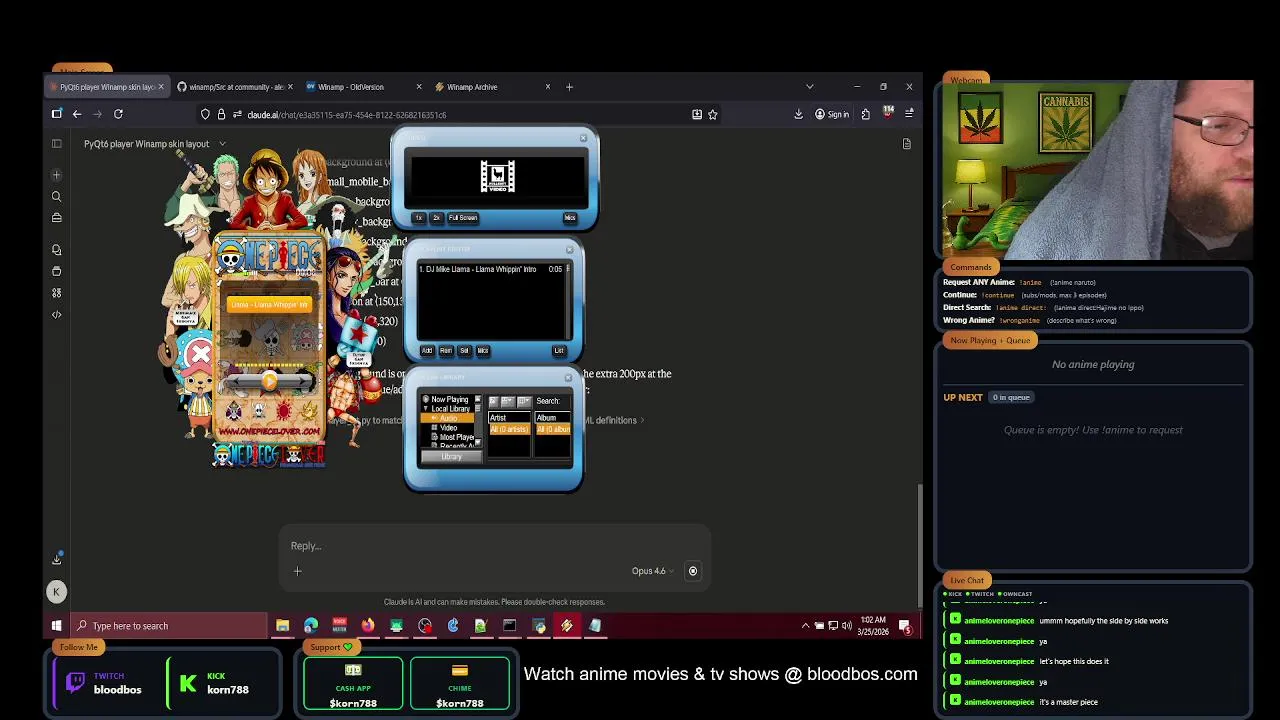The image size is (1280, 720).
Task: Open the Windows notification center
Action: click(x=905, y=626)
